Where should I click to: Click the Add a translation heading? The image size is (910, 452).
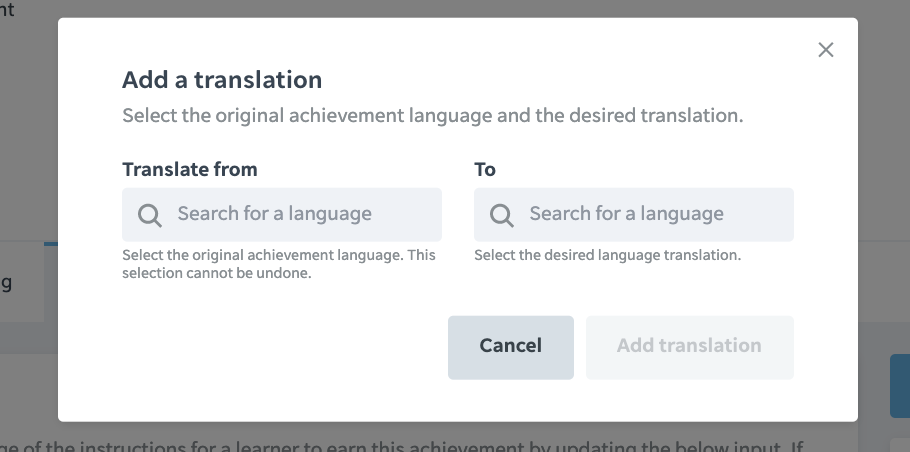pyautogui.click(x=222, y=79)
